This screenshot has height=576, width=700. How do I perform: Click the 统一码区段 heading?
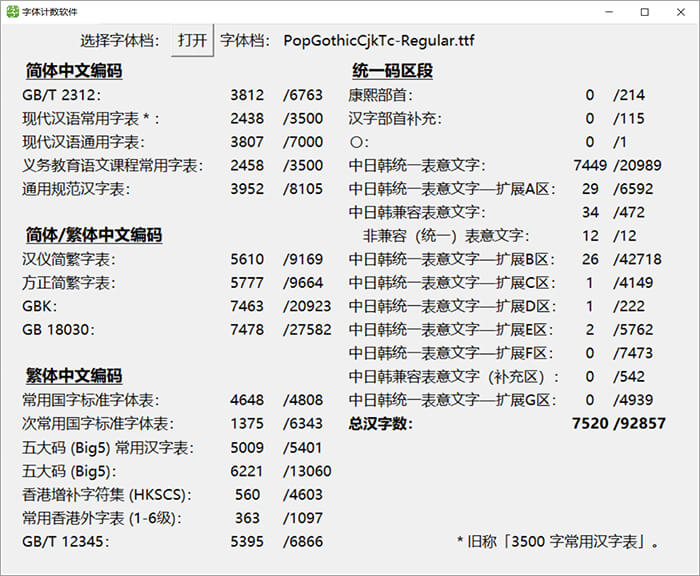tap(392, 71)
